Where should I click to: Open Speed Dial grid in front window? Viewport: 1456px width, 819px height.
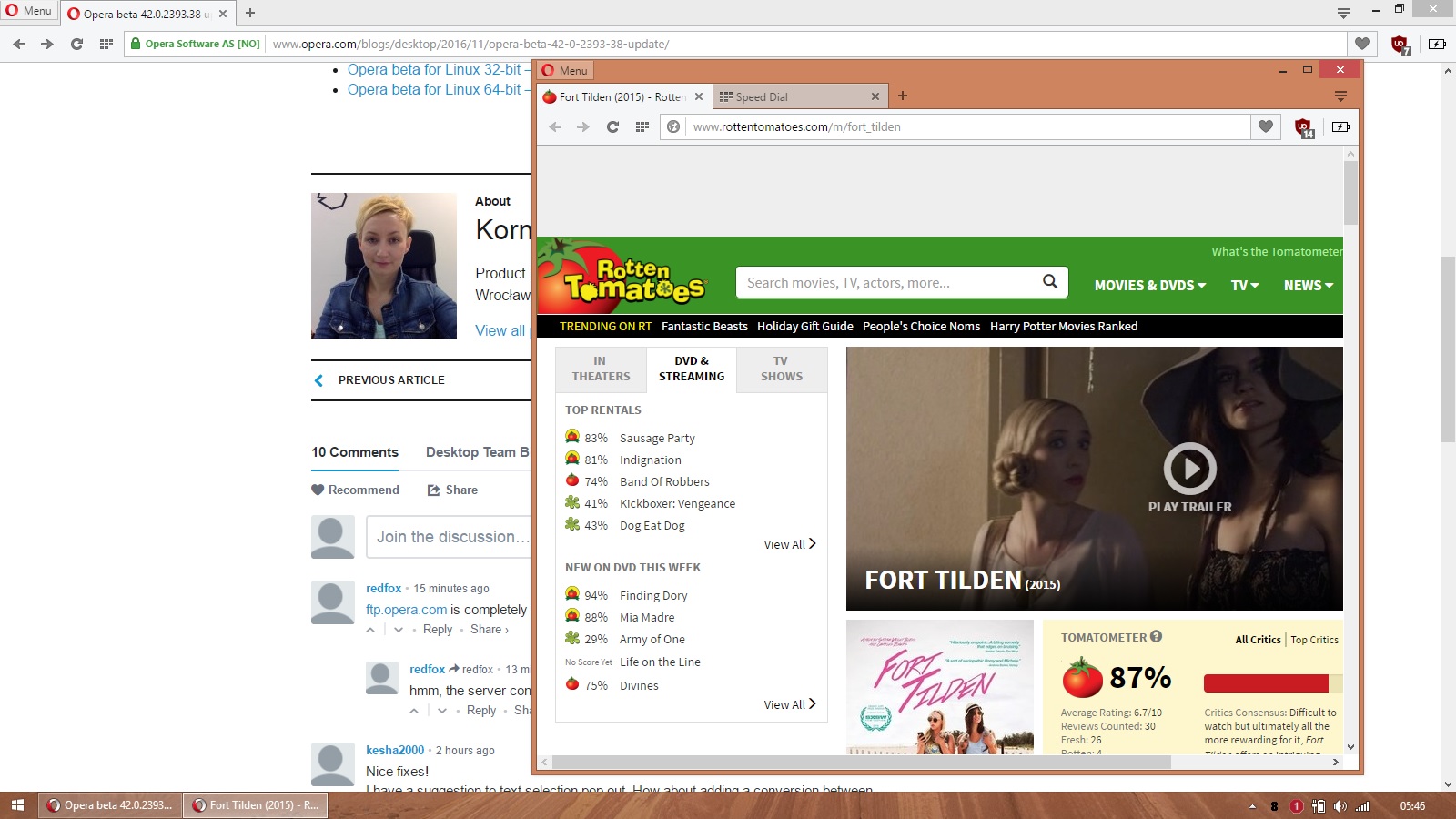point(642,126)
